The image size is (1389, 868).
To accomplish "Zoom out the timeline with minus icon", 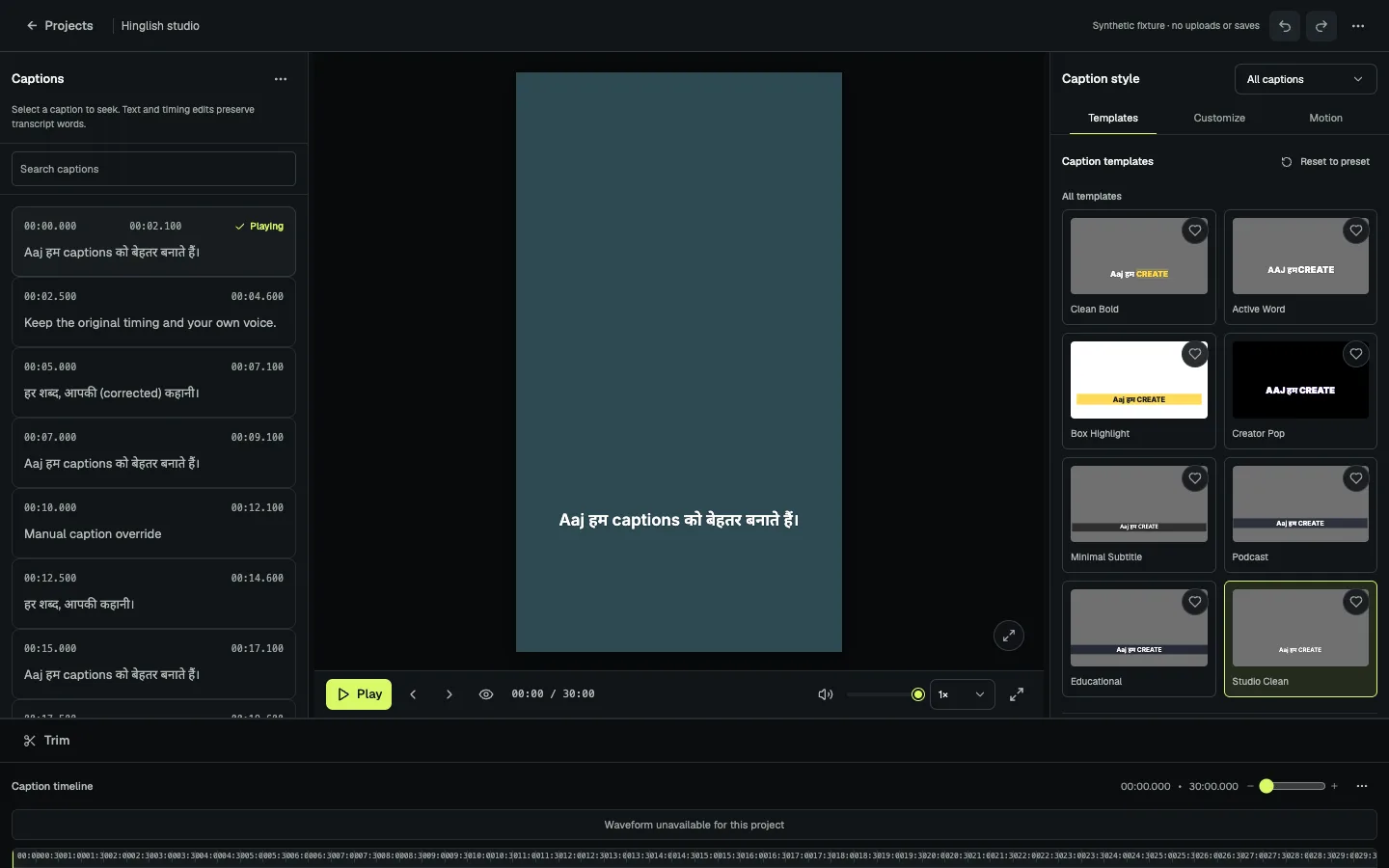I will (x=1250, y=786).
